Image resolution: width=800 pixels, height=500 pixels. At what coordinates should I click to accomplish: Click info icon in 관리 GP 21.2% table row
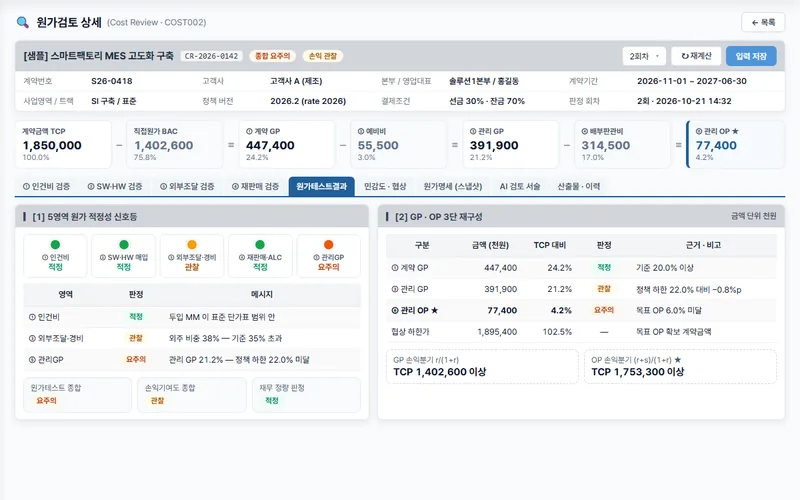[x=395, y=289]
